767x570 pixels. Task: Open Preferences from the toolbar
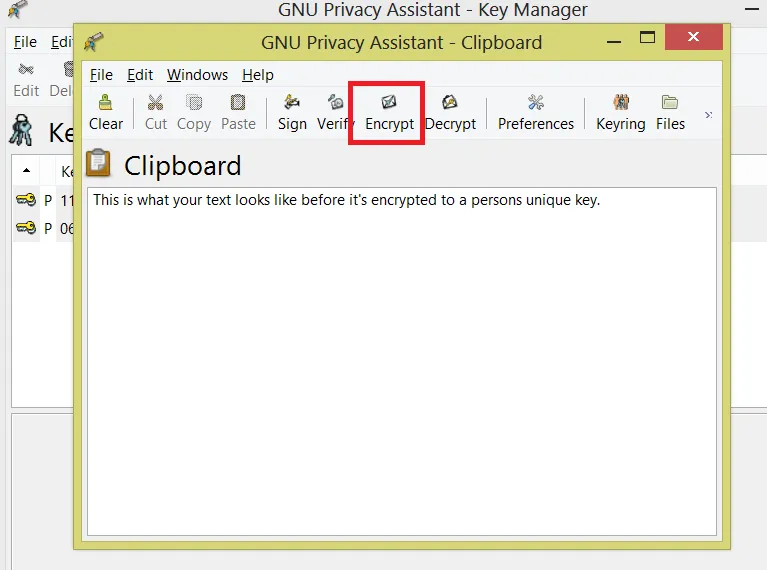pos(536,113)
